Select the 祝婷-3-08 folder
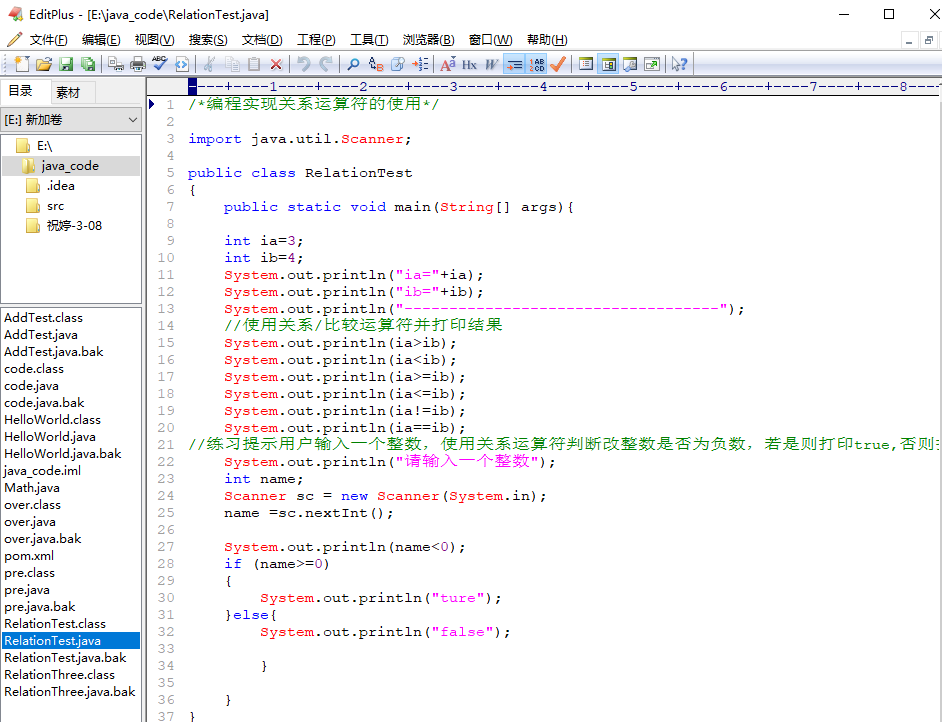This screenshot has width=942, height=722. pos(74,226)
